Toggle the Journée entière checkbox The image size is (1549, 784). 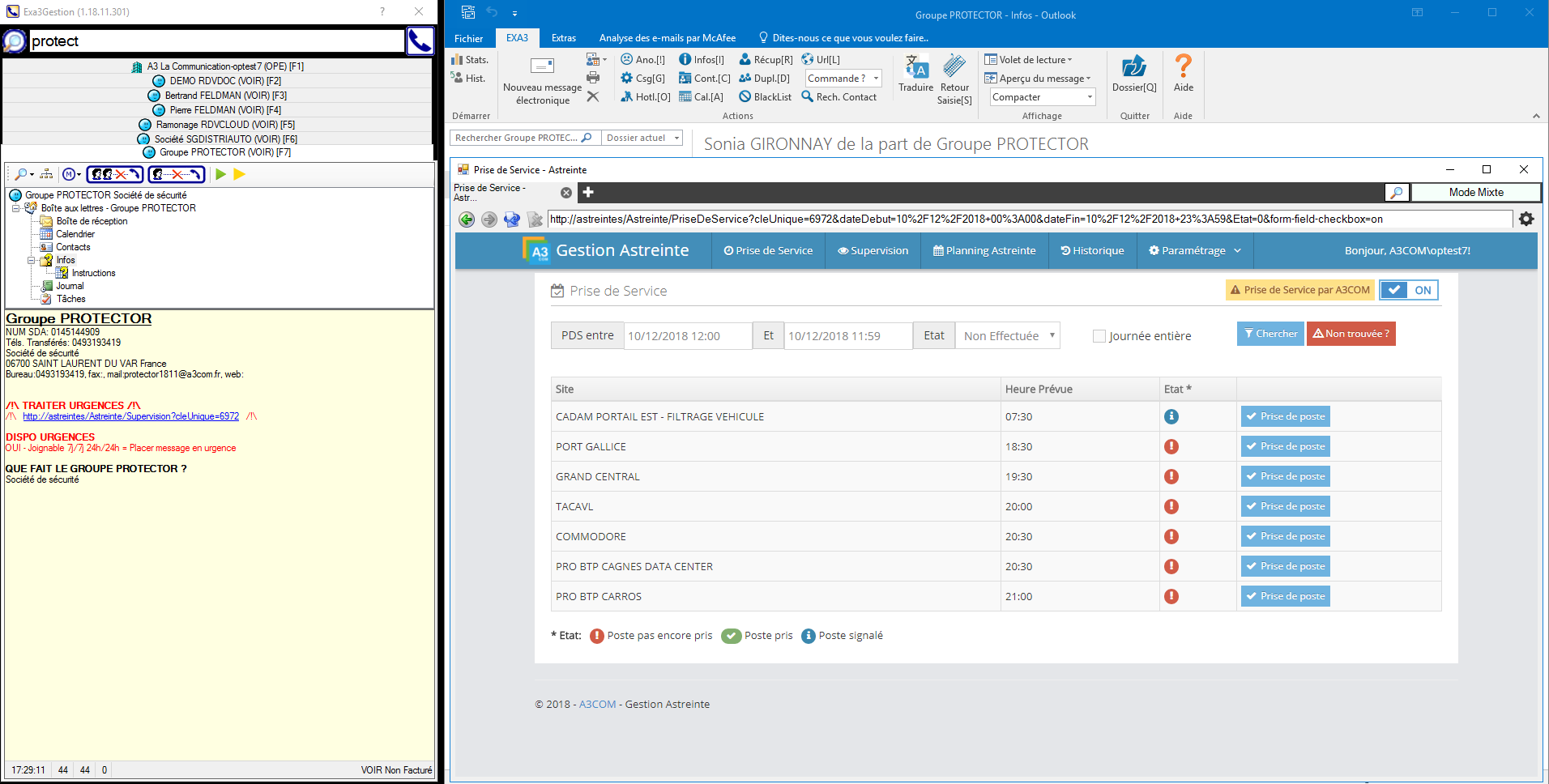click(x=1099, y=336)
